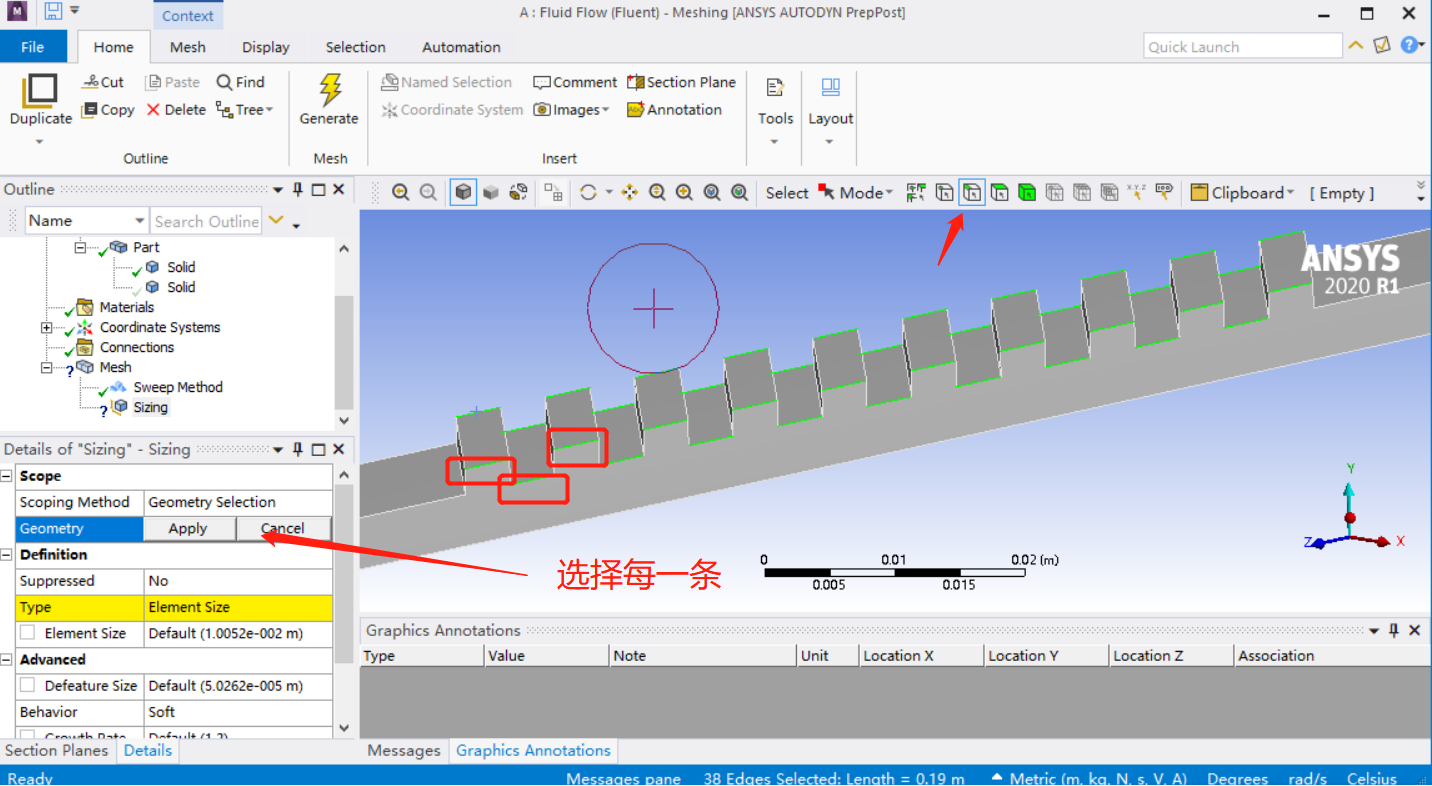Click the red Delete X tool
This screenshot has height=786, width=1432.
[176, 110]
